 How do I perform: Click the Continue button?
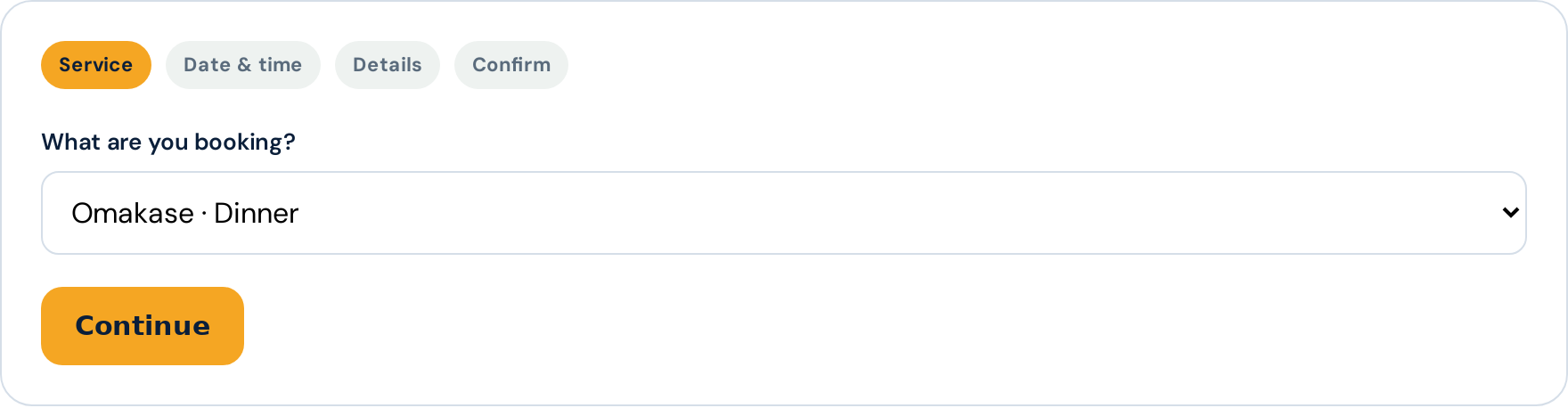143,326
